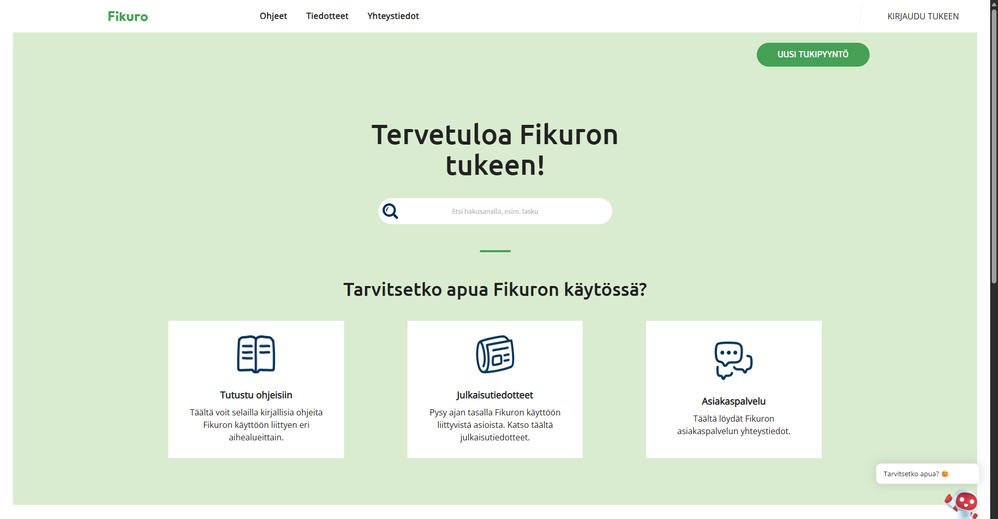
Task: Click the Täältä löydät Fikuron asiakaspalvelun text
Action: pos(733,425)
